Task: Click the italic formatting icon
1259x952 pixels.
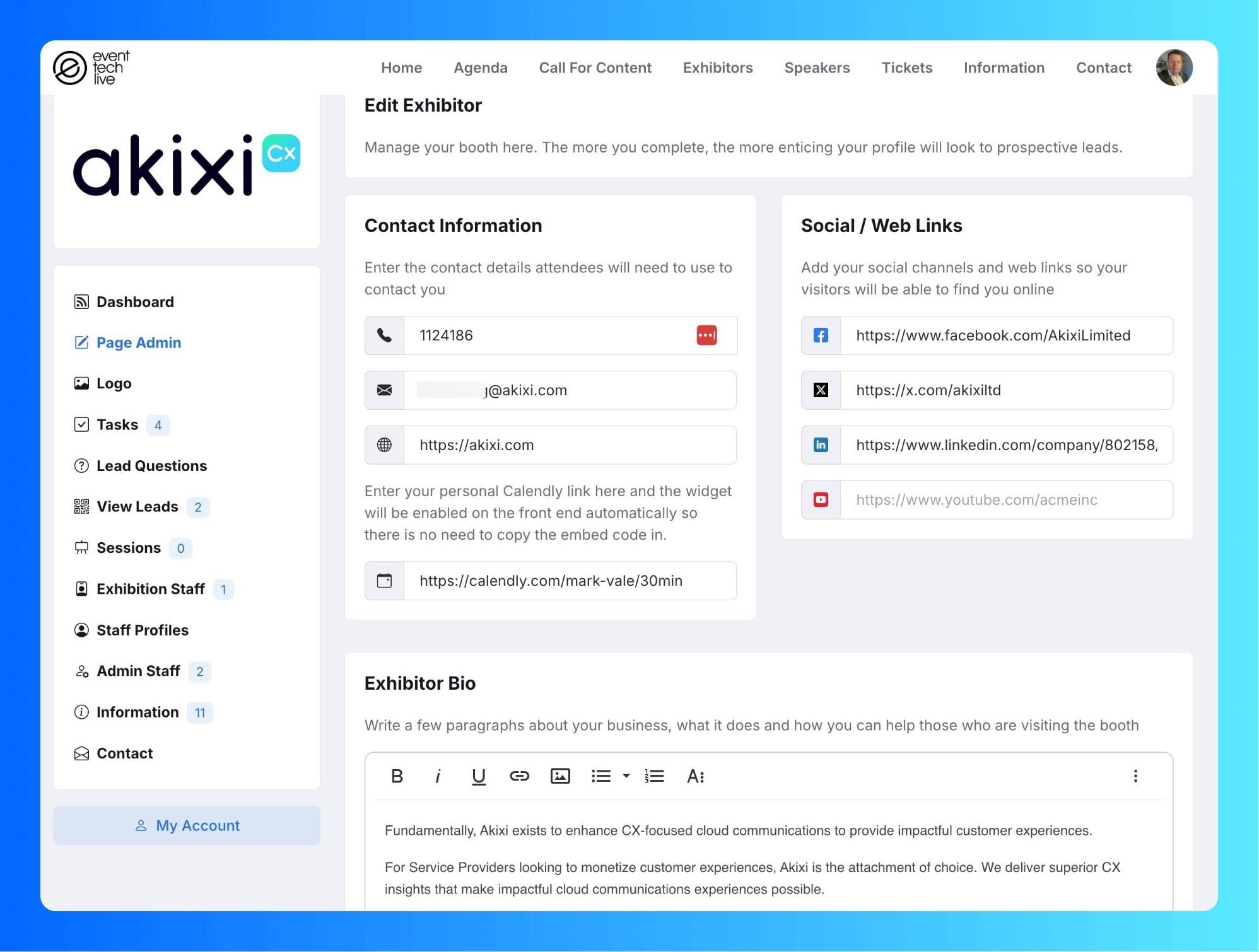Action: click(437, 776)
